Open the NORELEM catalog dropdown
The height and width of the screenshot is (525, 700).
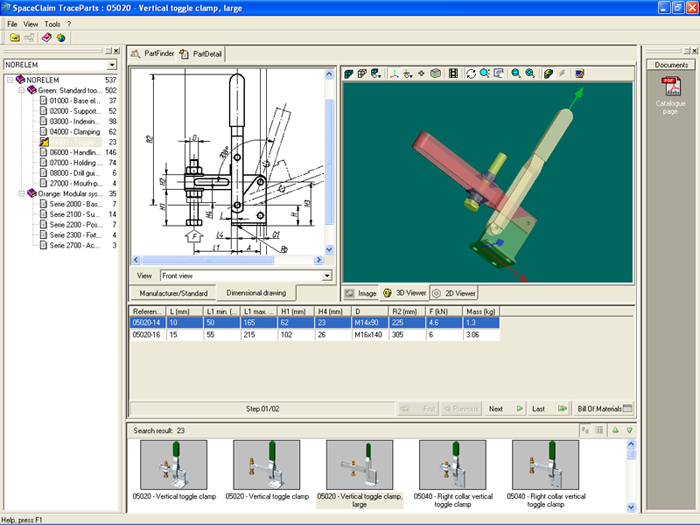coord(112,65)
